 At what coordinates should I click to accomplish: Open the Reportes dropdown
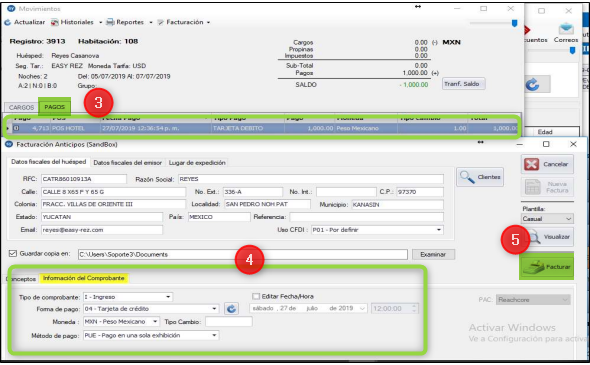click(x=129, y=22)
